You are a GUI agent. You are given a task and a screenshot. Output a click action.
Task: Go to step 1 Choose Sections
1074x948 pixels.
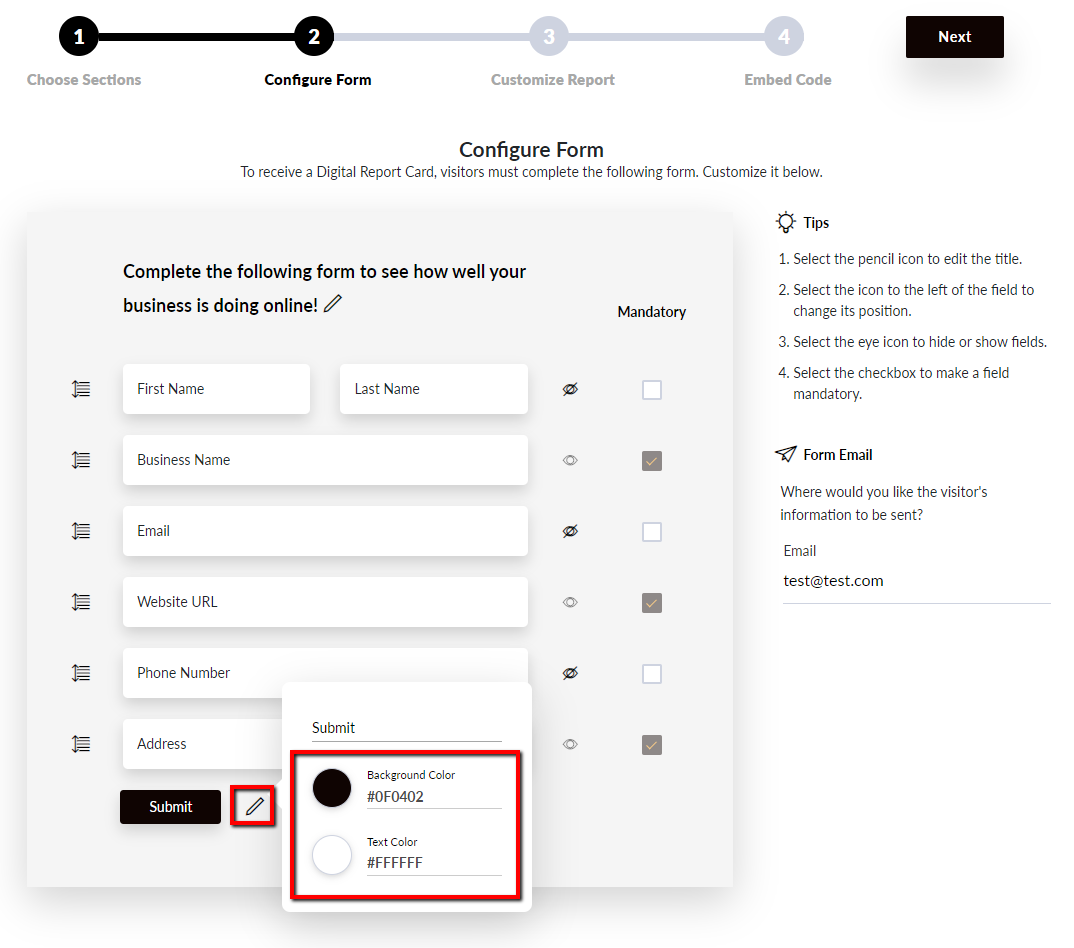click(79, 36)
